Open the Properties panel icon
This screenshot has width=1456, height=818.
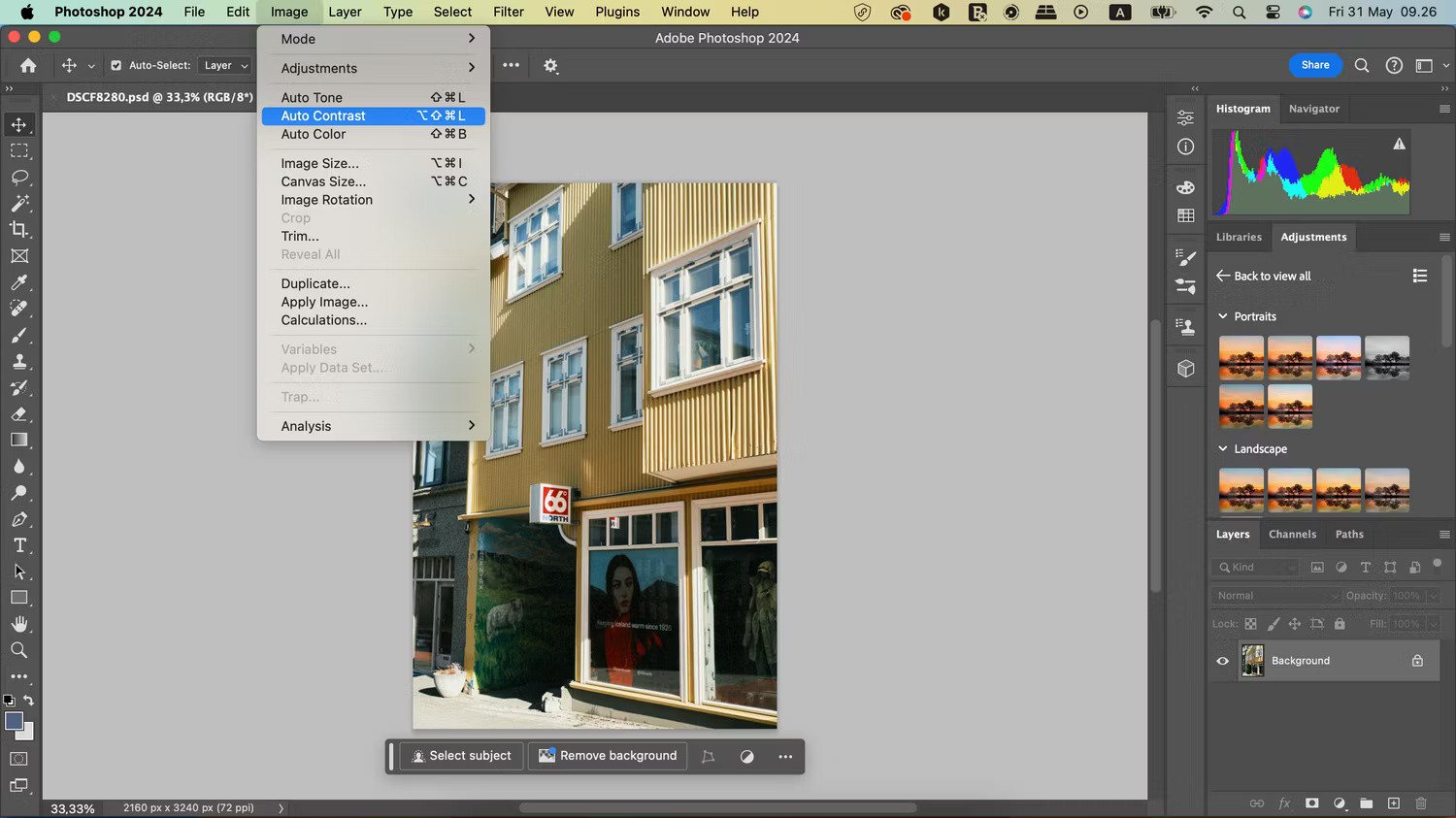coord(1184,116)
